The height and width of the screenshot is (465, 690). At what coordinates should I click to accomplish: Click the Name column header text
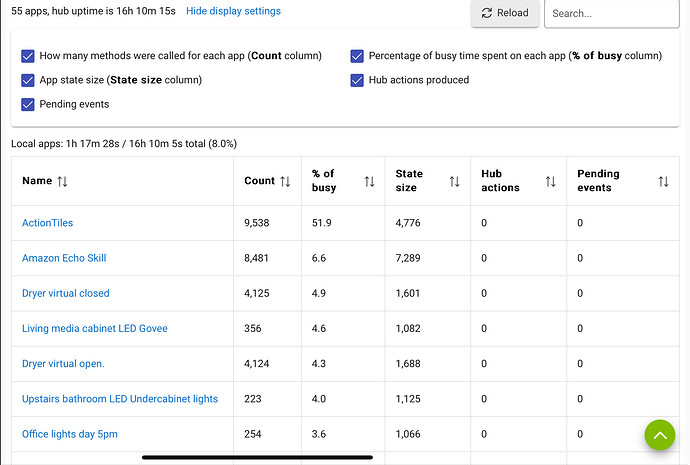[37, 181]
